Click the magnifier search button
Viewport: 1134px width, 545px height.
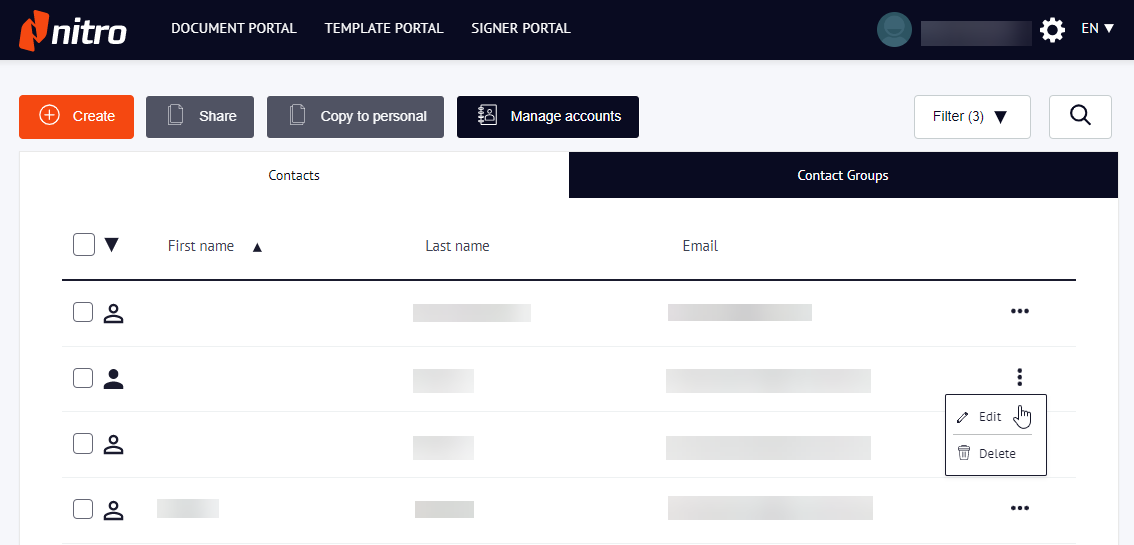pyautogui.click(x=1080, y=116)
